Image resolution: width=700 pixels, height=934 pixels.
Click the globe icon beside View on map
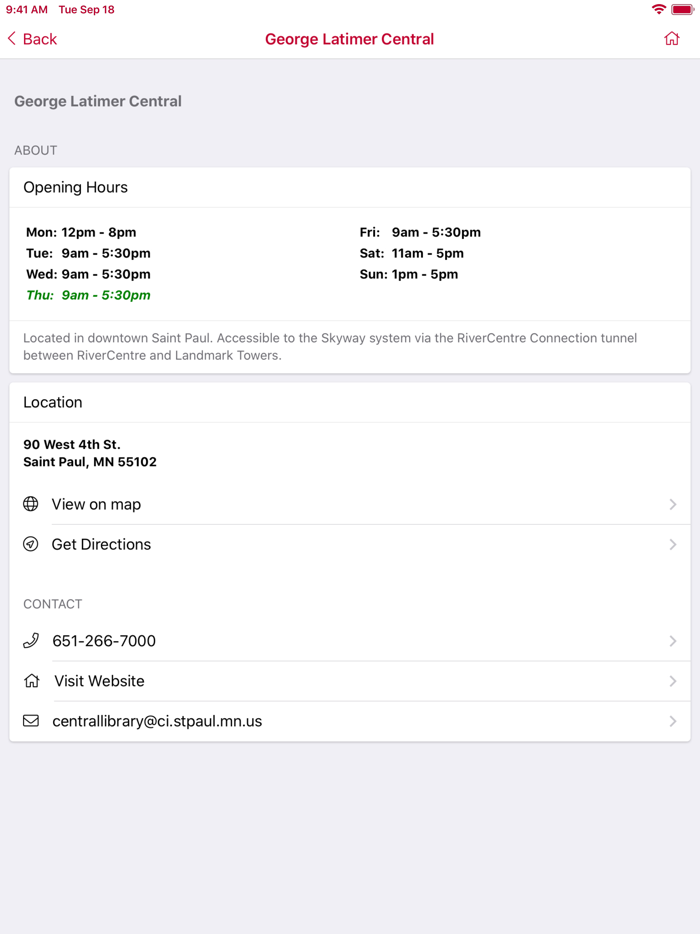click(31, 504)
